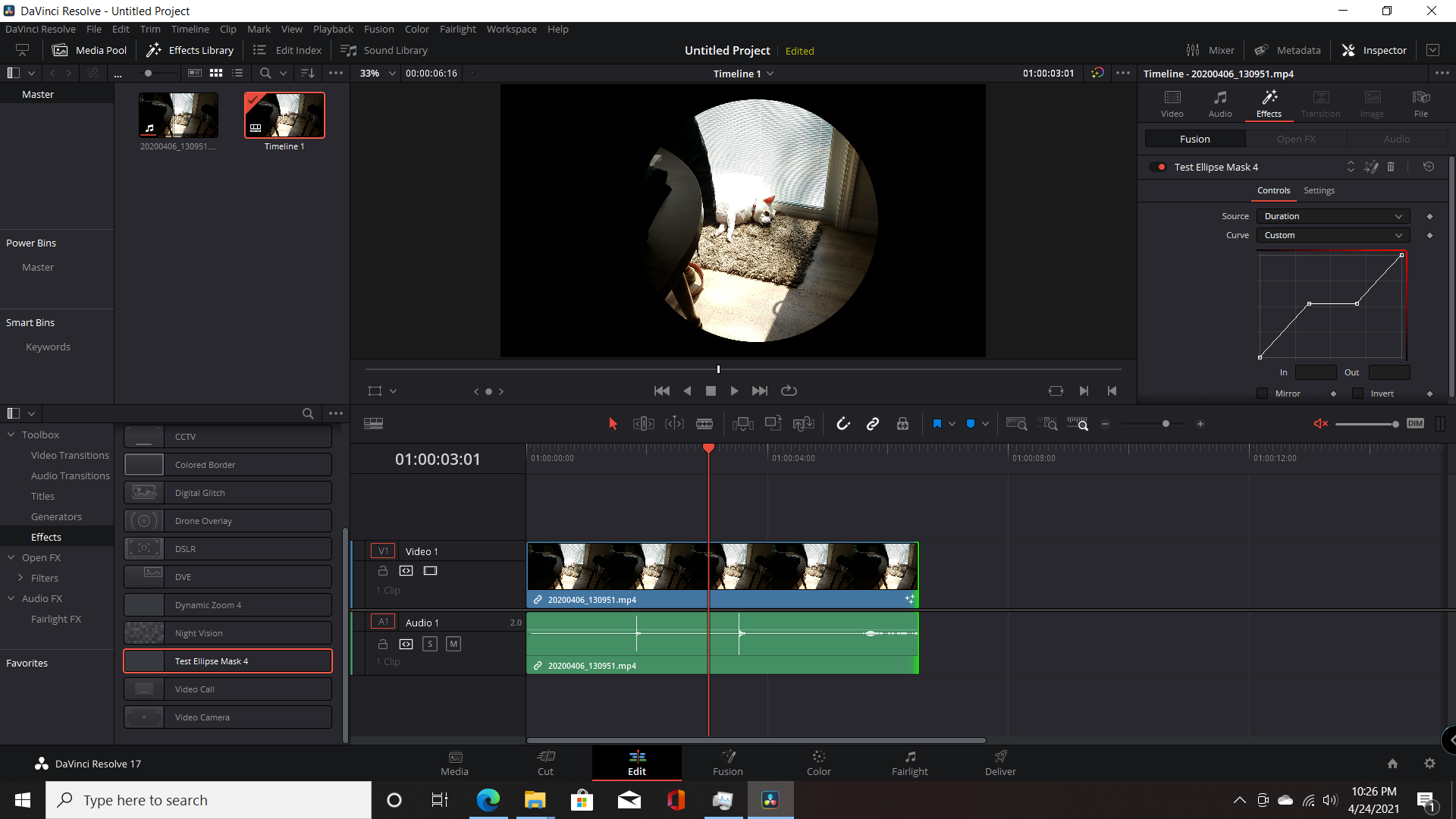Toggle timeline Snapping magnet icon
The width and height of the screenshot is (1456, 819).
(x=843, y=424)
